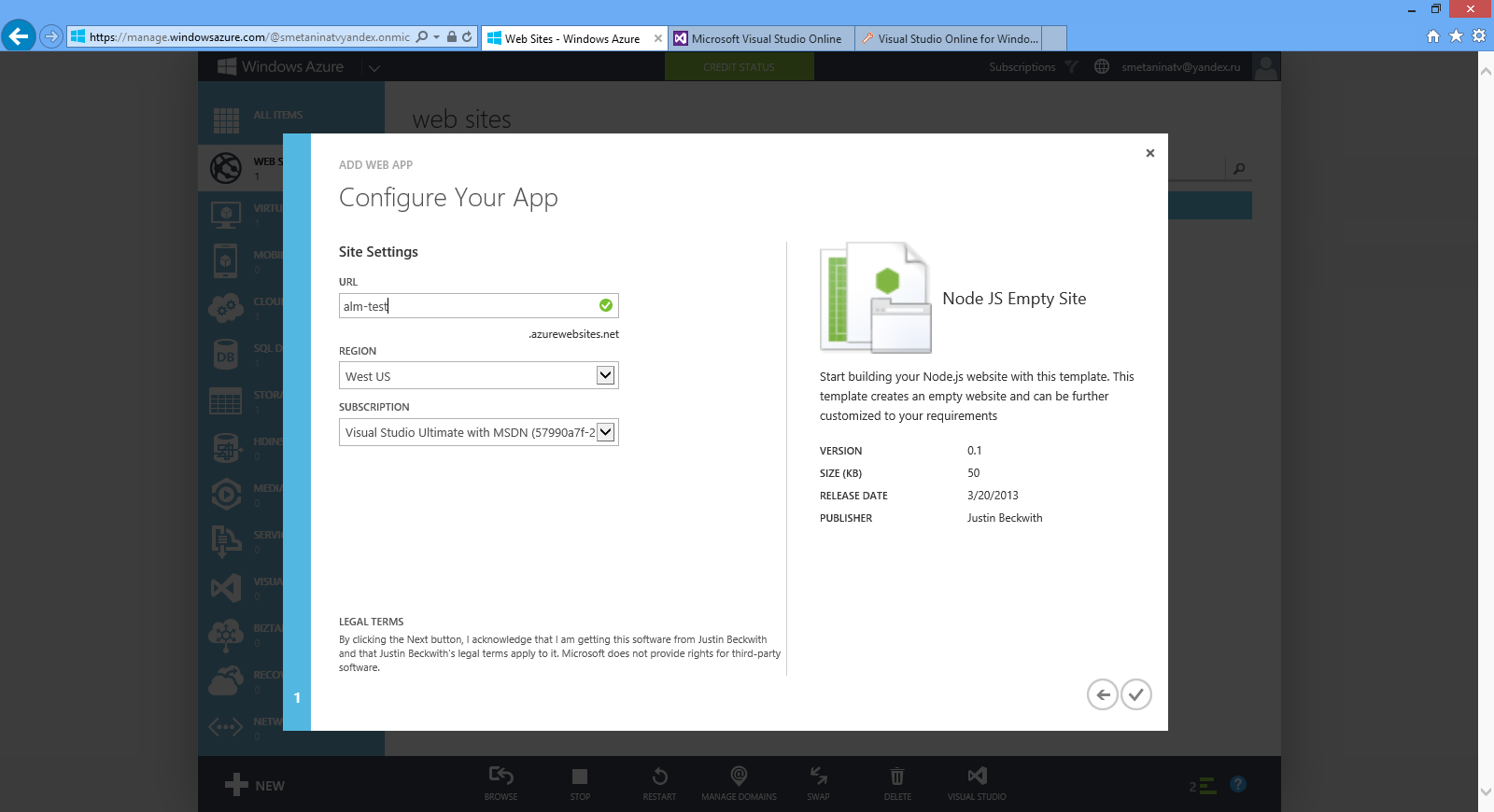1494x812 pixels.
Task: Select the Service Bus icon in sidebar
Action: [x=226, y=541]
